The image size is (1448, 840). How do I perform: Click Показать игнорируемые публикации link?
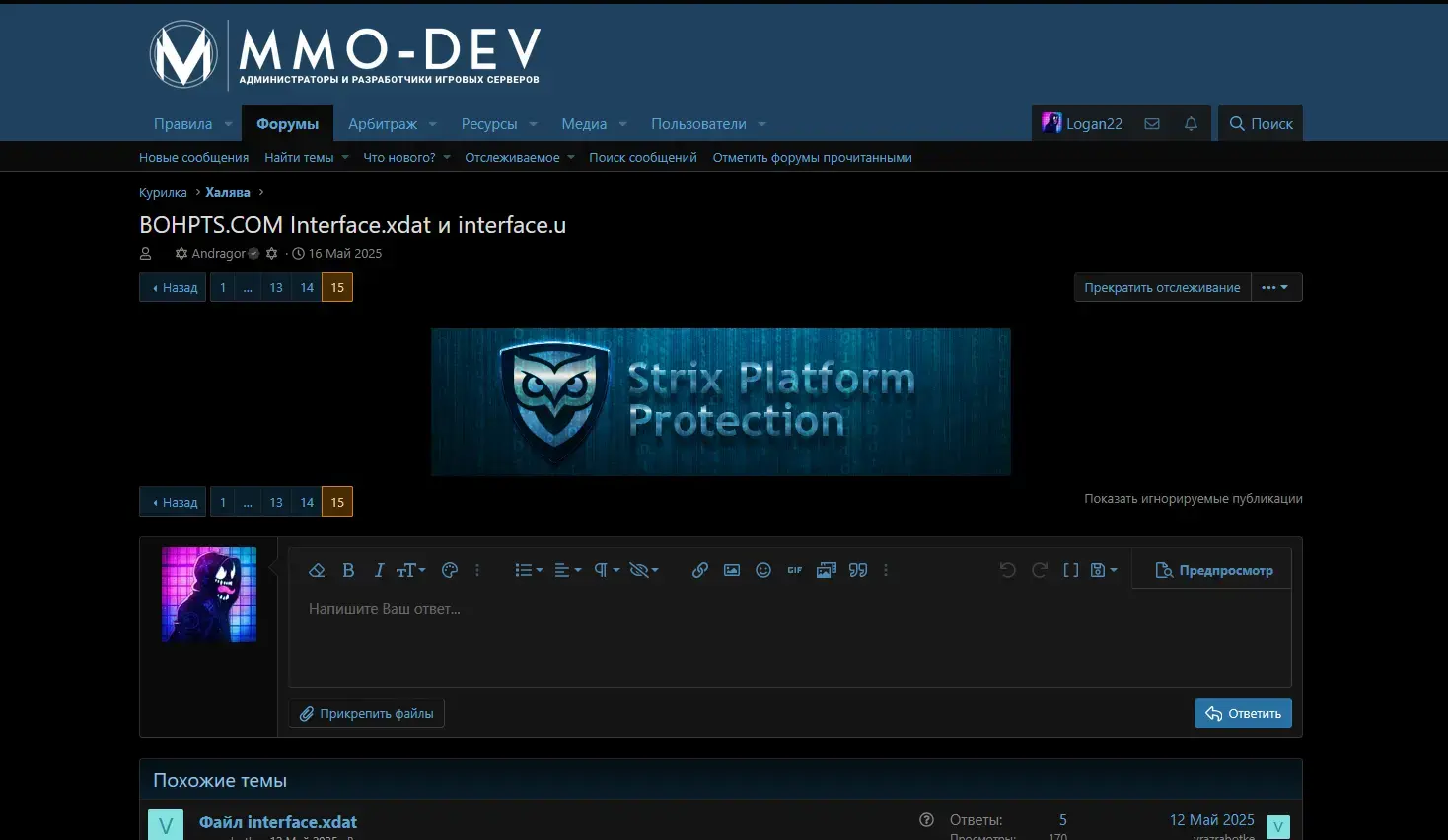1194,499
